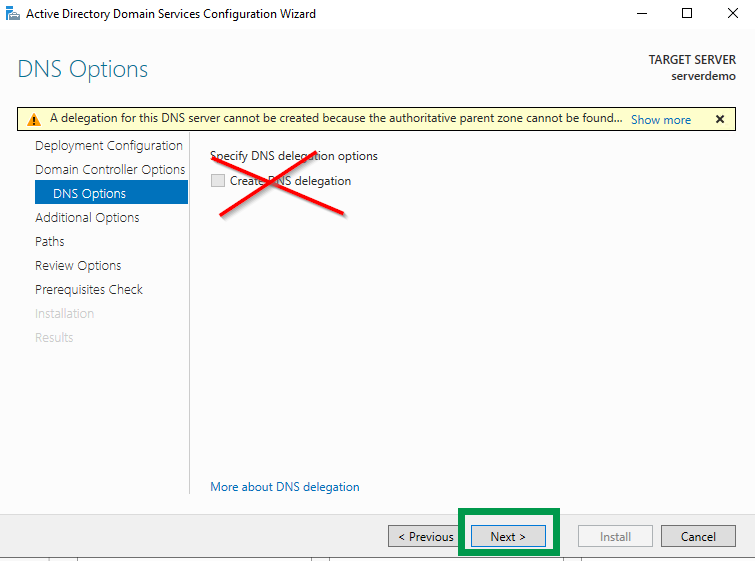Select the DNS Options step in sidebar
This screenshot has height=561, width=755.
(90, 193)
